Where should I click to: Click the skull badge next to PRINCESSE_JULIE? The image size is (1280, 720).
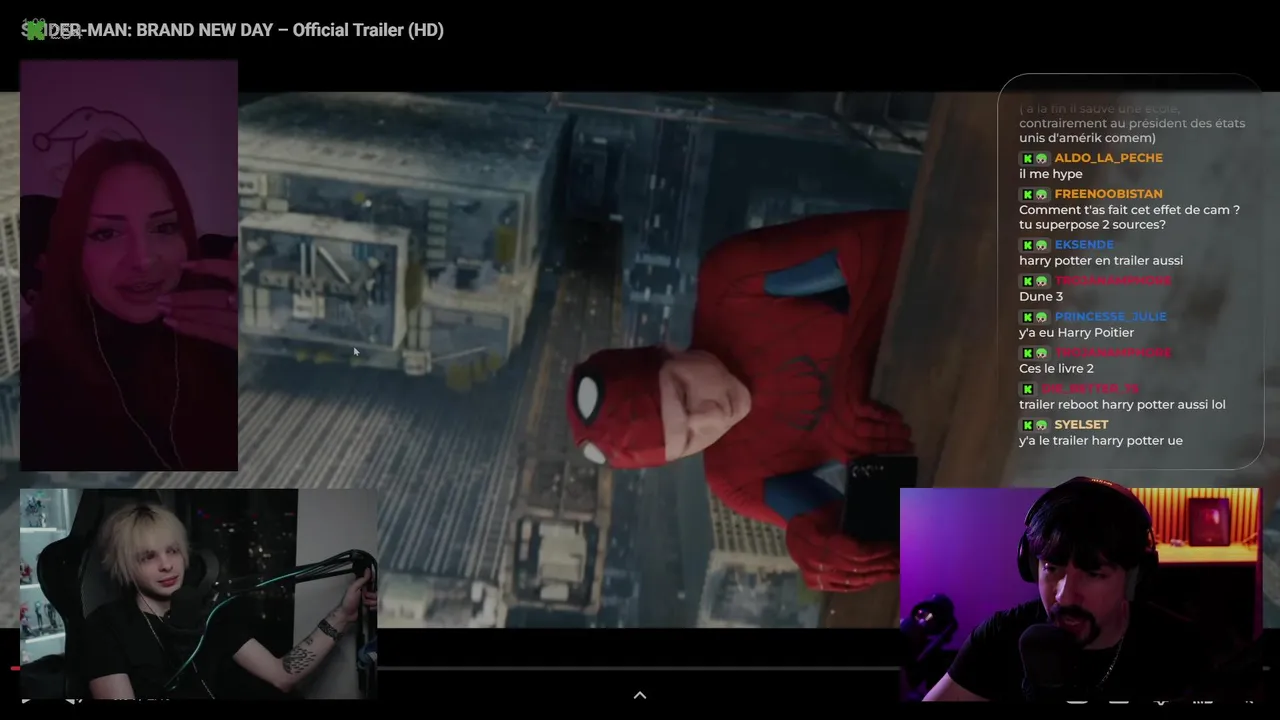tap(1041, 317)
